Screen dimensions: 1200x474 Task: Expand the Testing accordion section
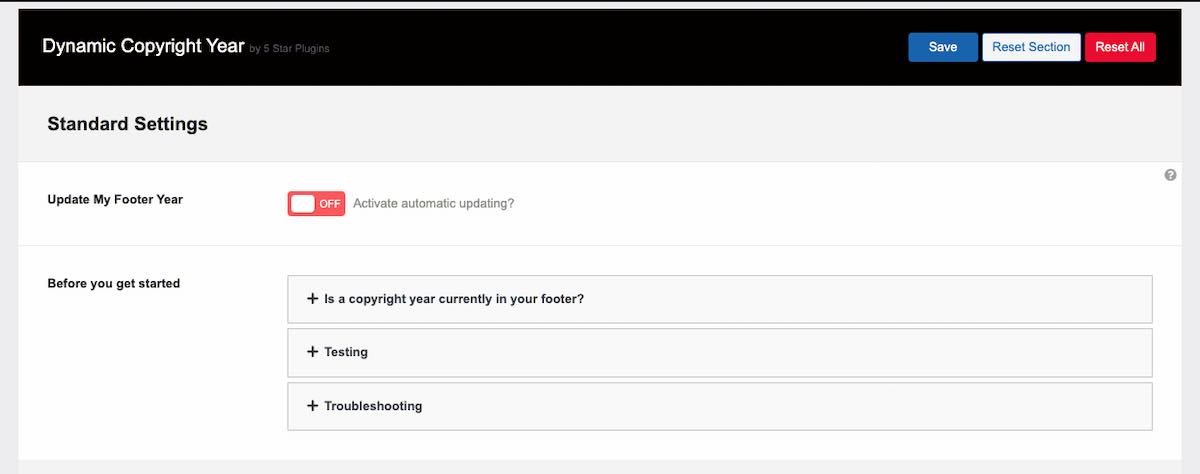pyautogui.click(x=346, y=353)
